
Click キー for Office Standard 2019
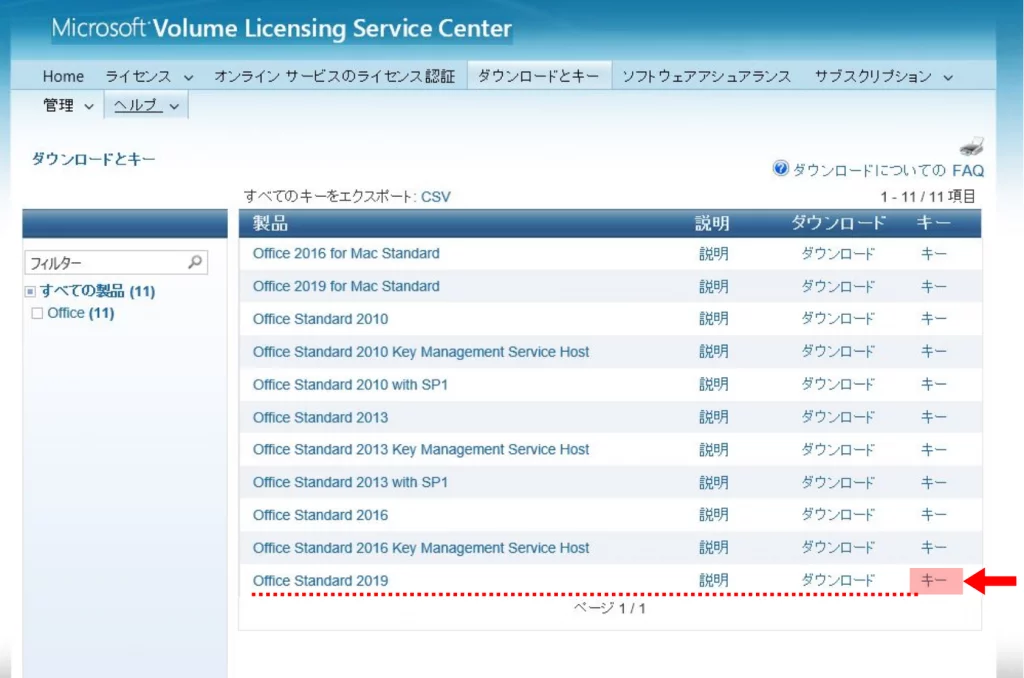click(x=934, y=581)
